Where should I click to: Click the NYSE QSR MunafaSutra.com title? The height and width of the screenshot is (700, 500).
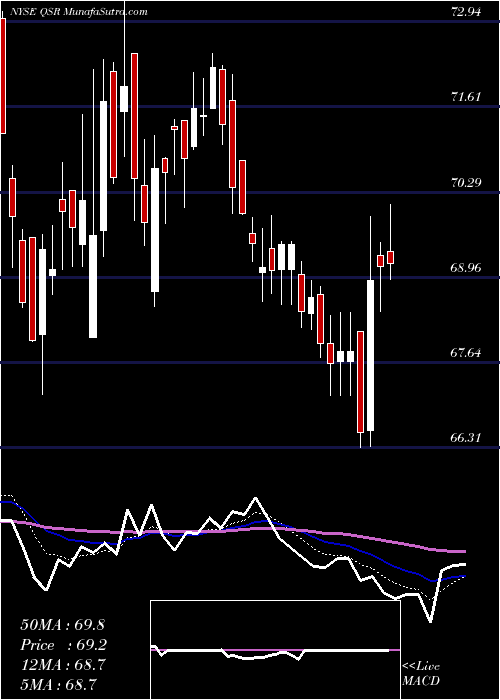click(x=80, y=12)
